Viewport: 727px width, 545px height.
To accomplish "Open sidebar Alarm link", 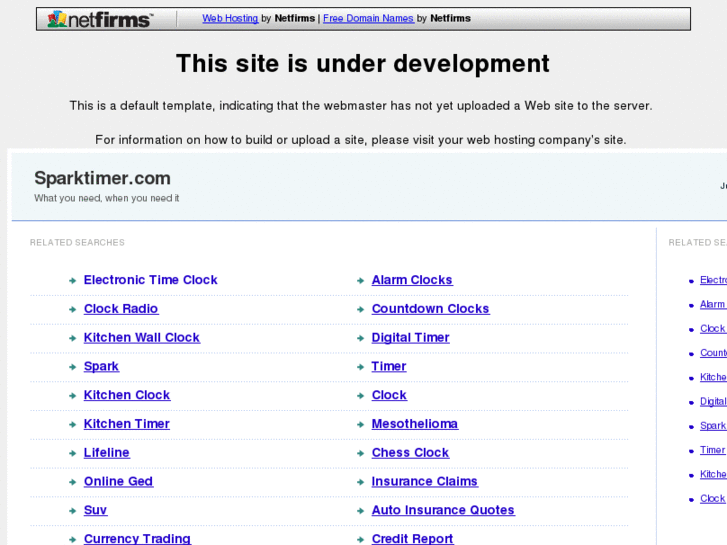I will [713, 304].
